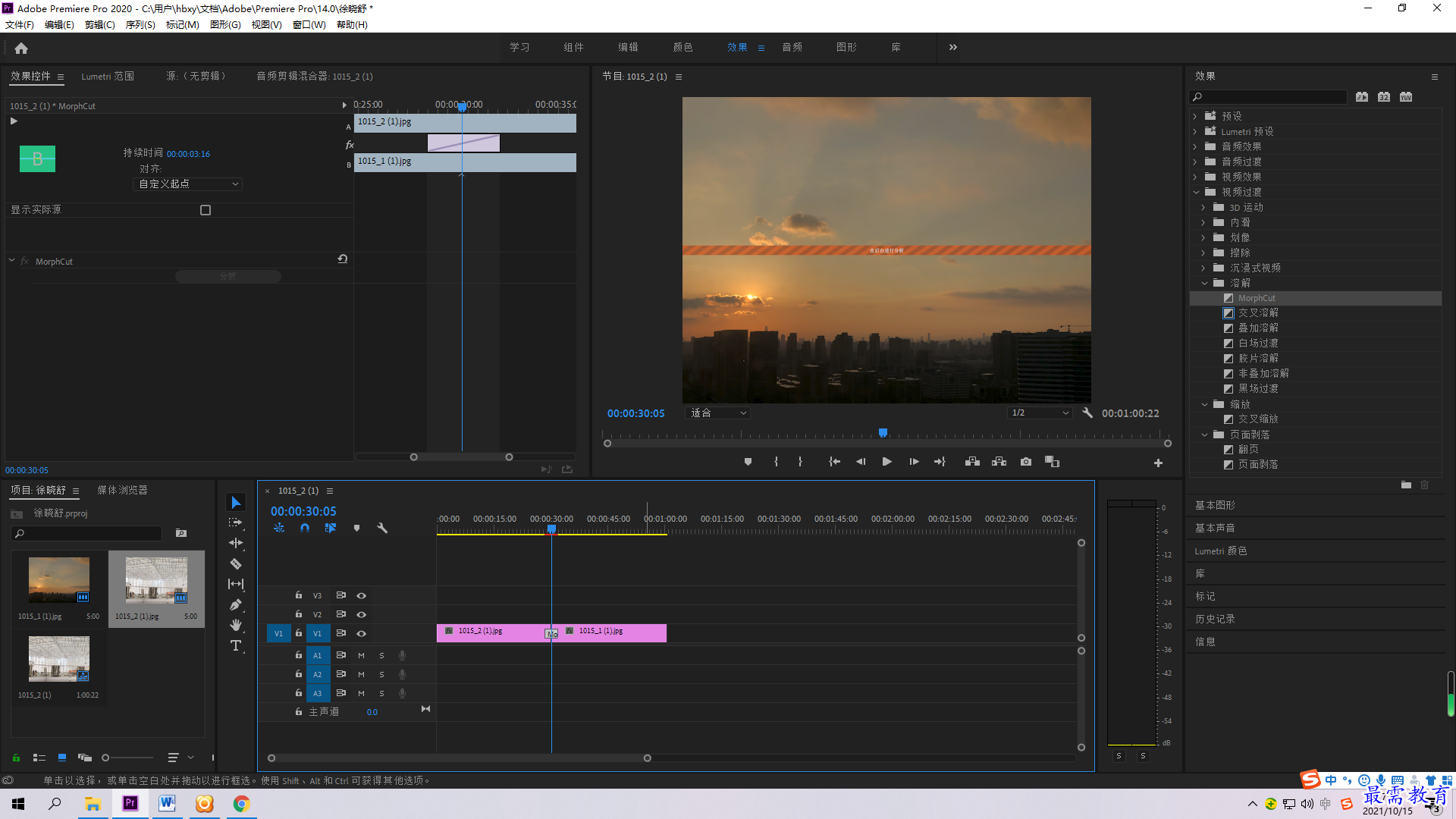Open 序列(S) menu
1456x819 pixels.
coord(140,25)
